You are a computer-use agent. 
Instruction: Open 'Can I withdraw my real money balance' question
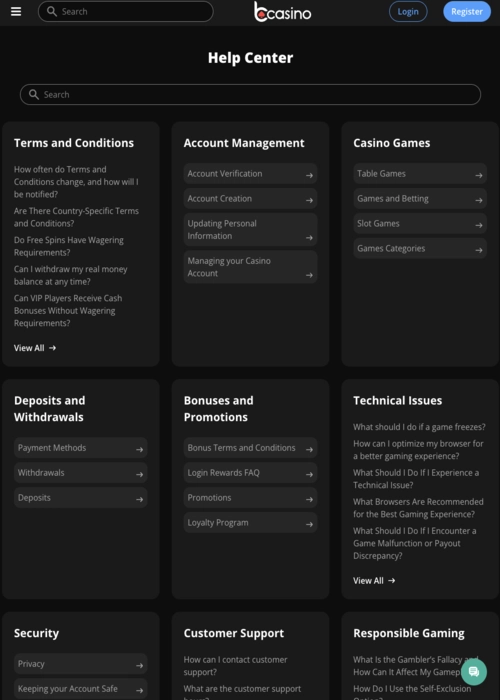tap(71, 275)
